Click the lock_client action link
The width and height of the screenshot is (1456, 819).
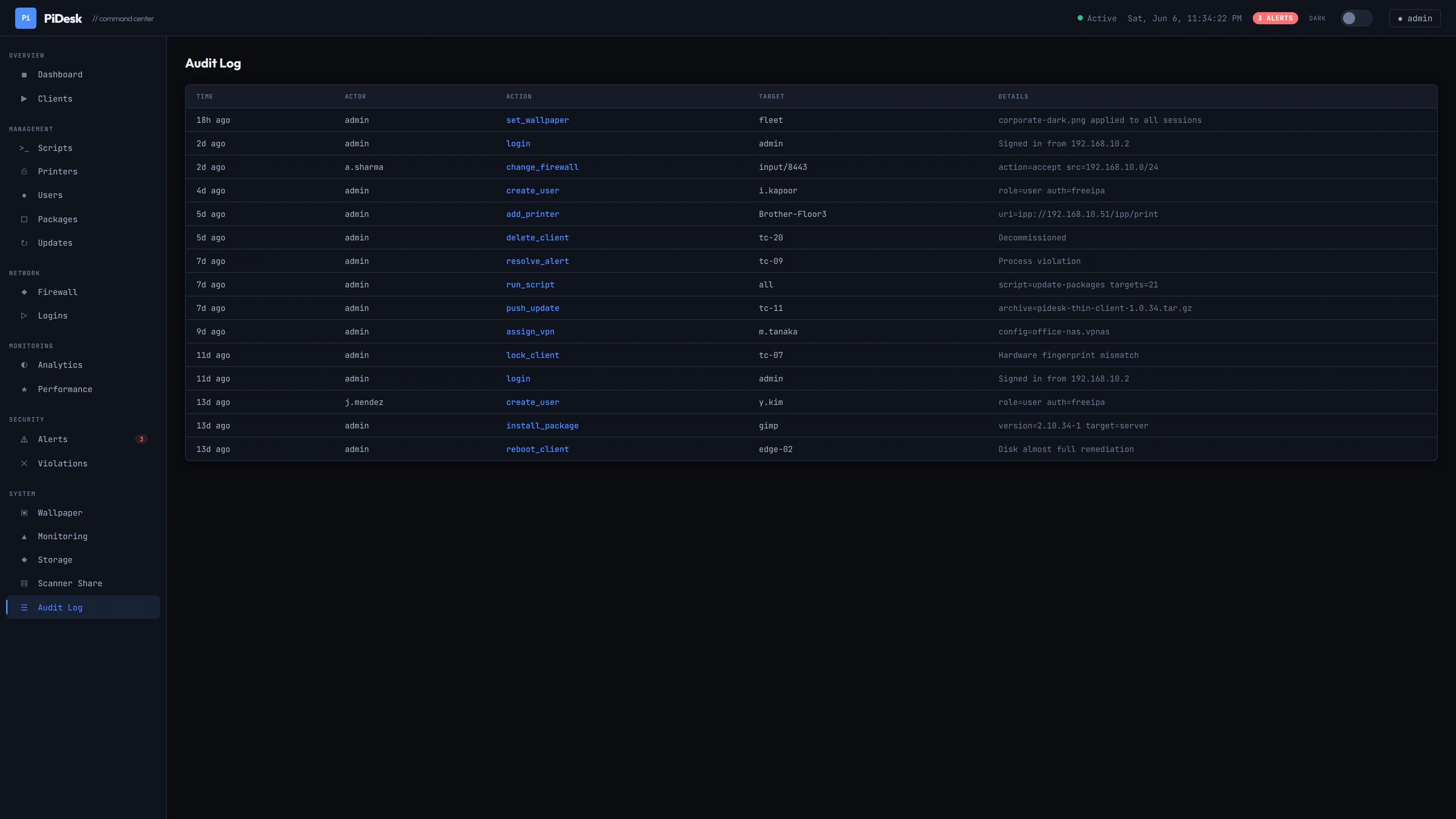[x=532, y=356]
